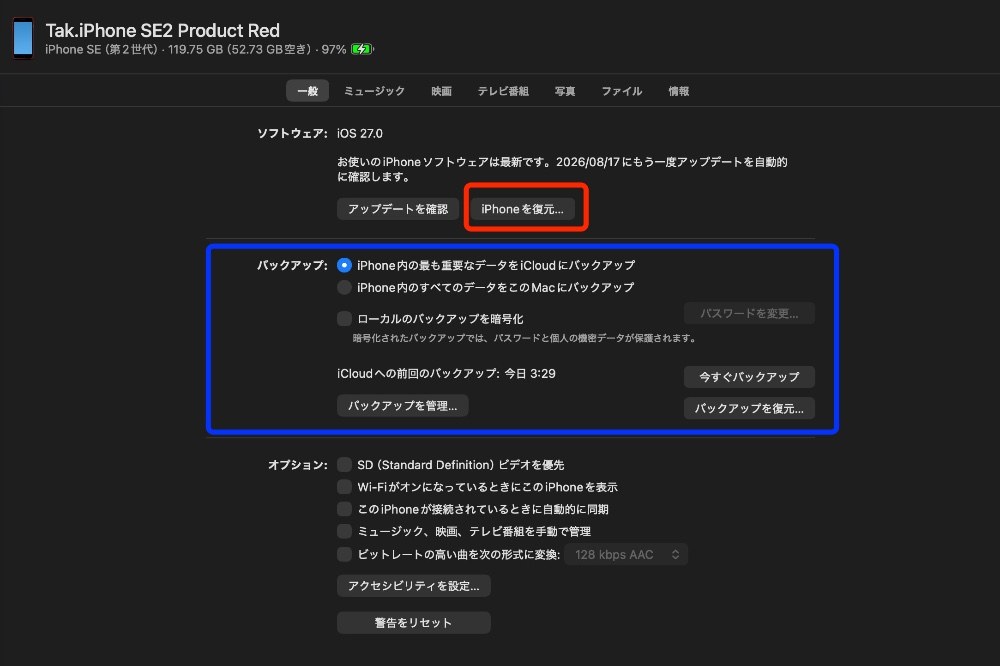Click the パスワードを変更... button

point(749,313)
